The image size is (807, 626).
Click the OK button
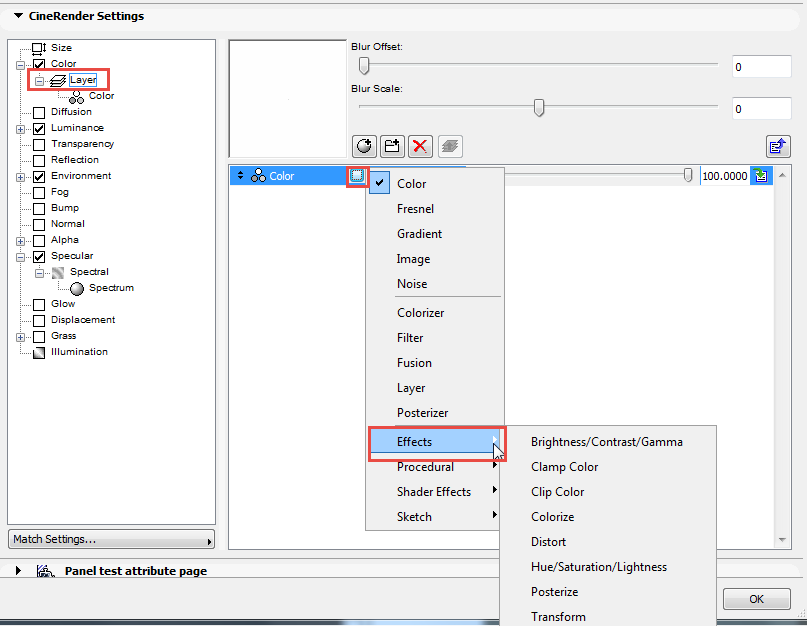[757, 599]
